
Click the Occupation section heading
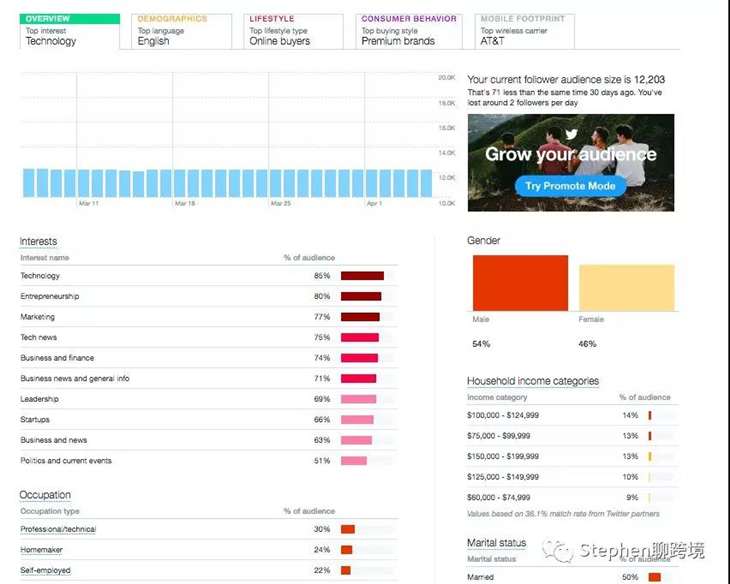click(45, 495)
